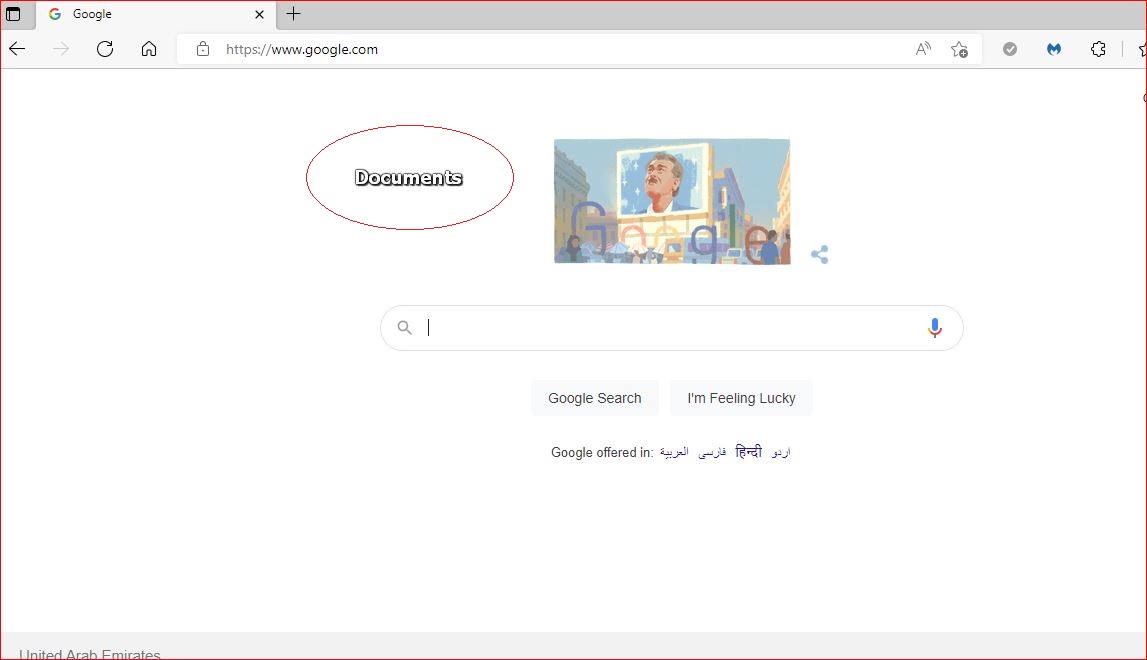
Task: Go to the browser home page
Action: pyautogui.click(x=148, y=49)
